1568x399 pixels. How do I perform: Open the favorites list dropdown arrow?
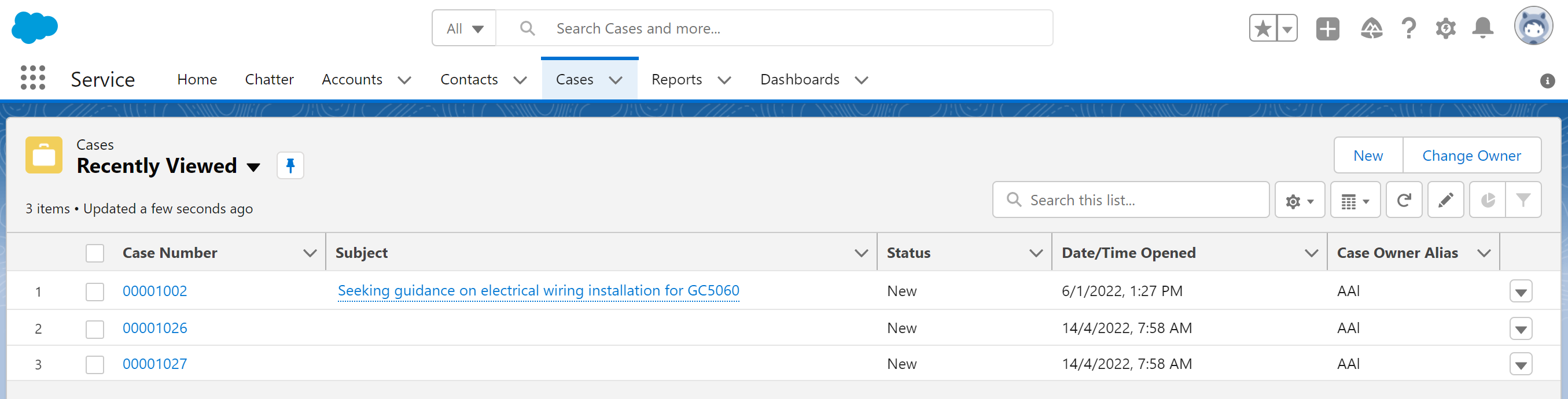tap(1287, 28)
